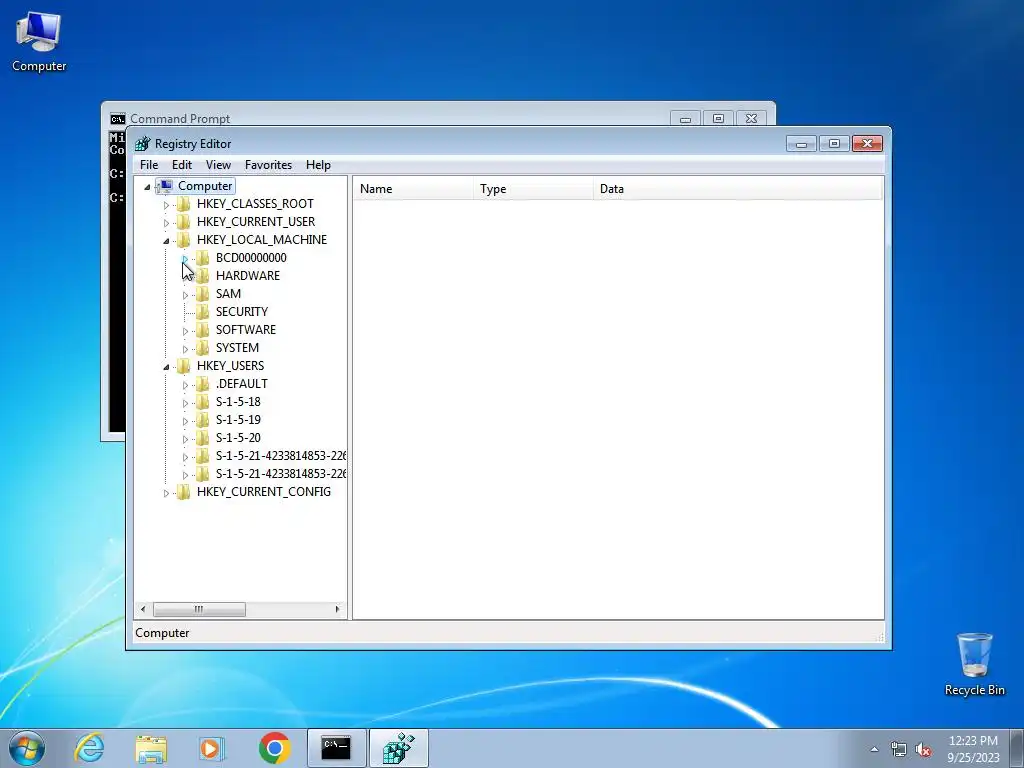Click the Name column header
The image size is (1024, 768).
[413, 189]
